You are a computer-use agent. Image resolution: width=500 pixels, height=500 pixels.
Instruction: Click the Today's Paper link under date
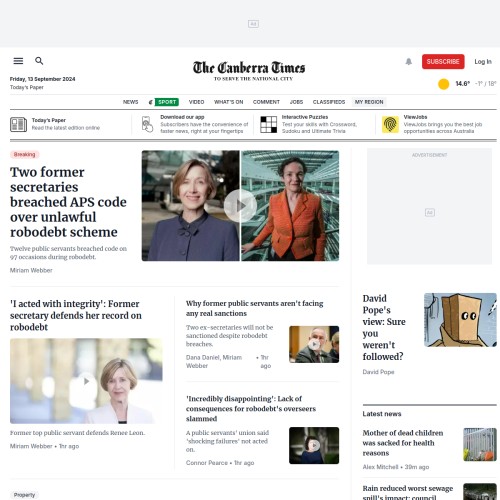pos(27,87)
